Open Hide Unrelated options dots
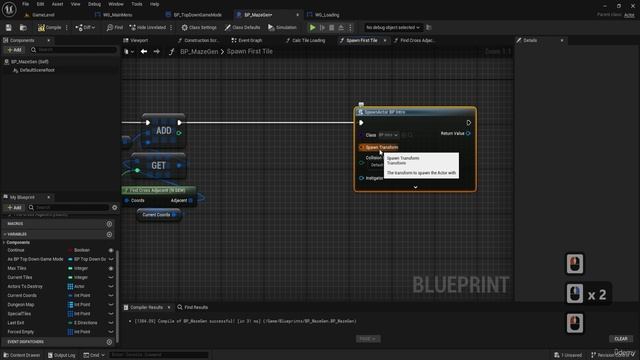Image resolution: width=640 pixels, height=360 pixels. click(x=171, y=27)
